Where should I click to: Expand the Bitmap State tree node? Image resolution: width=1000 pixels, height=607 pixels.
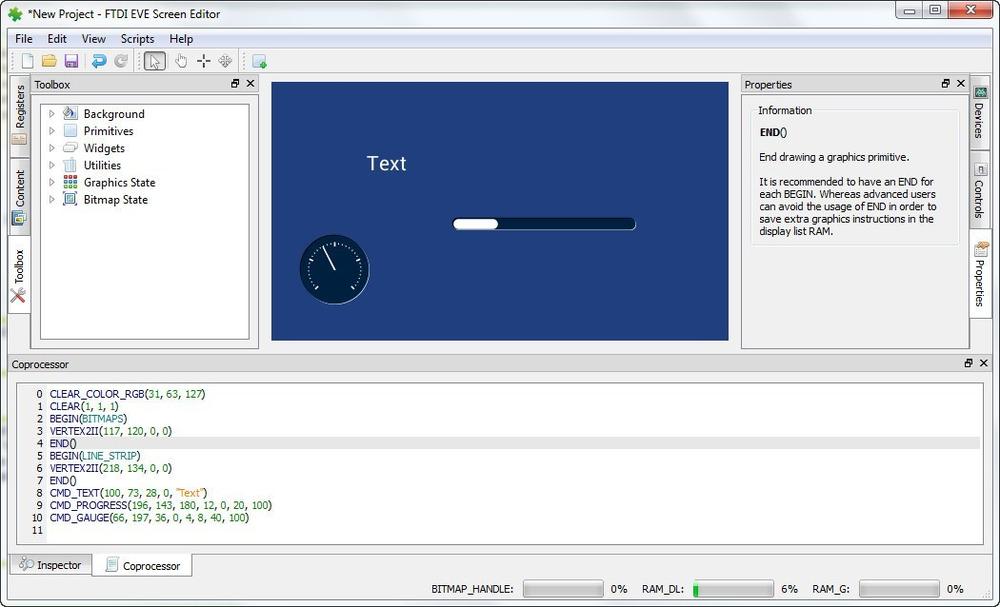point(52,200)
